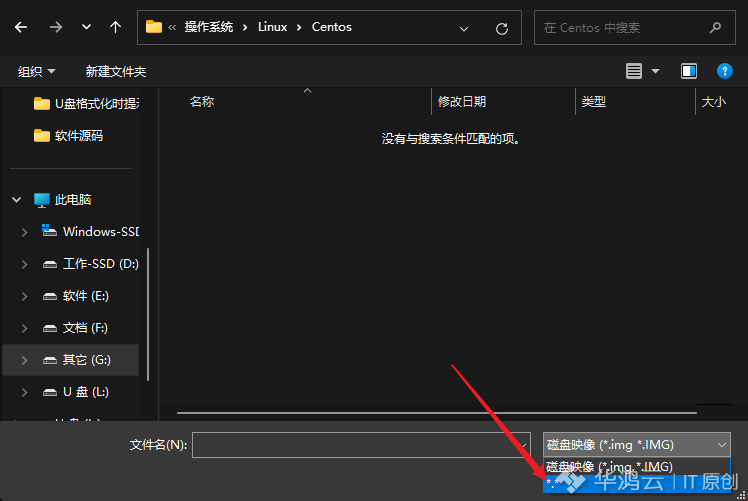The image size is (748, 501).
Task: Click the file list horizontal scrollbar
Action: pyautogui.click(x=436, y=413)
